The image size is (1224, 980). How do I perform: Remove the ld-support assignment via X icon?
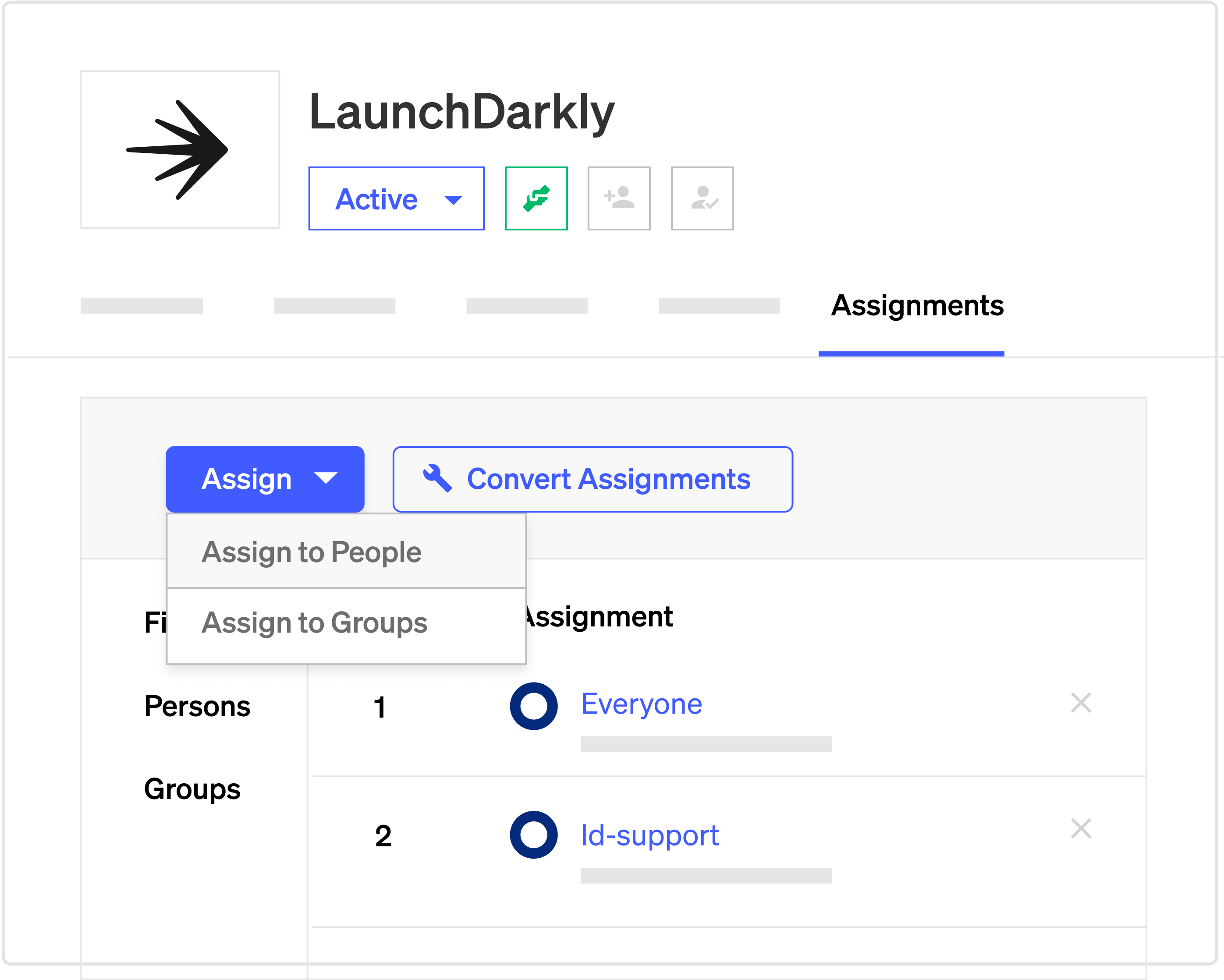coord(1082,830)
